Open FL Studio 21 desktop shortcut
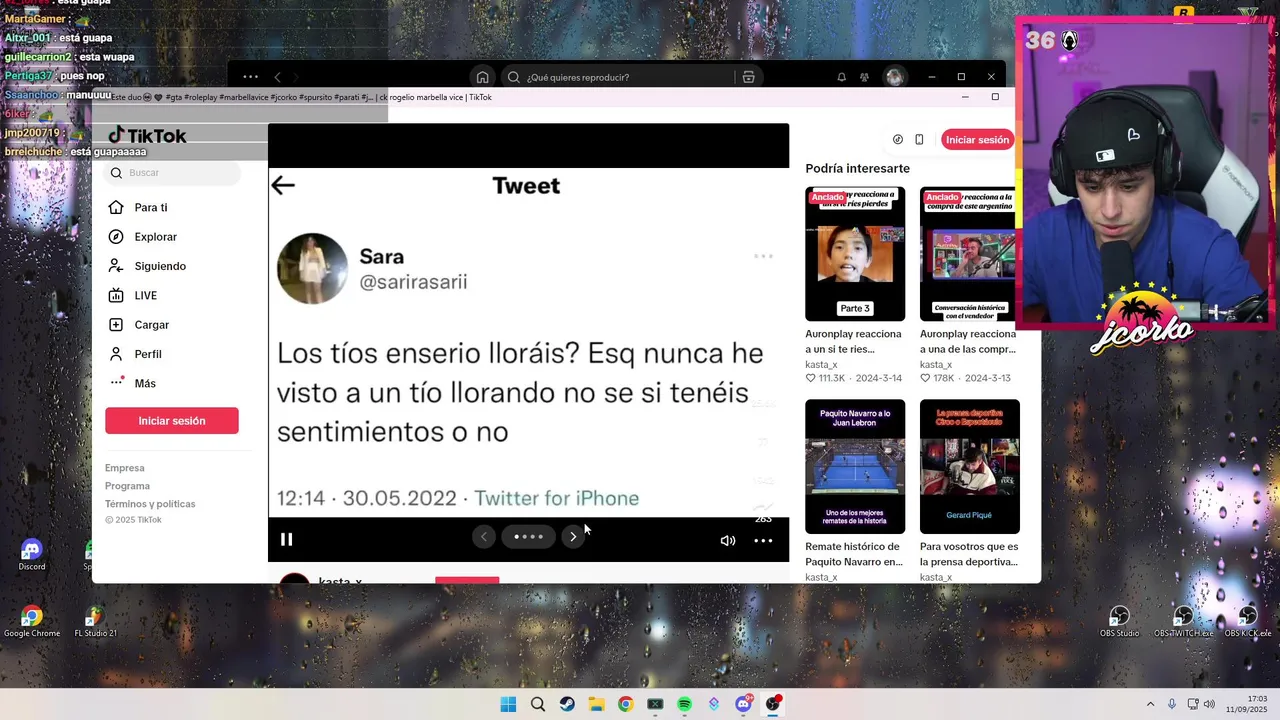1280x720 pixels. click(x=94, y=621)
